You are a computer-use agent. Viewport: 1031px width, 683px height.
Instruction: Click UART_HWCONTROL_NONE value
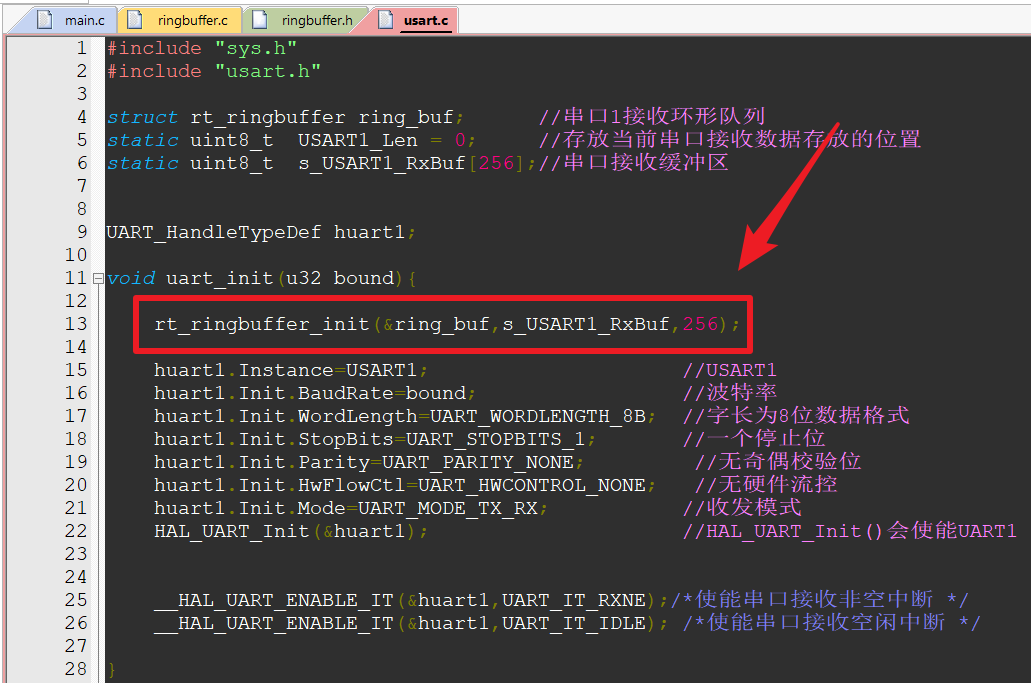531,486
